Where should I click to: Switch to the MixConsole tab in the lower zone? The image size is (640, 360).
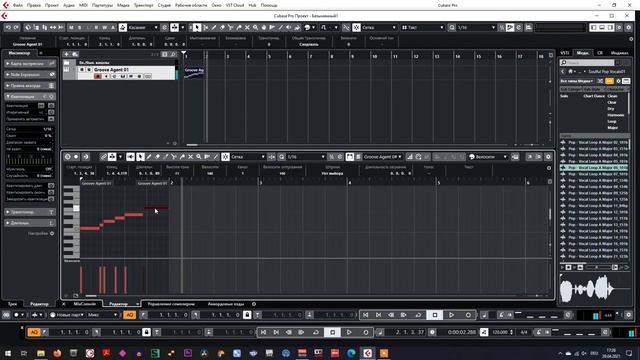[x=84, y=304]
